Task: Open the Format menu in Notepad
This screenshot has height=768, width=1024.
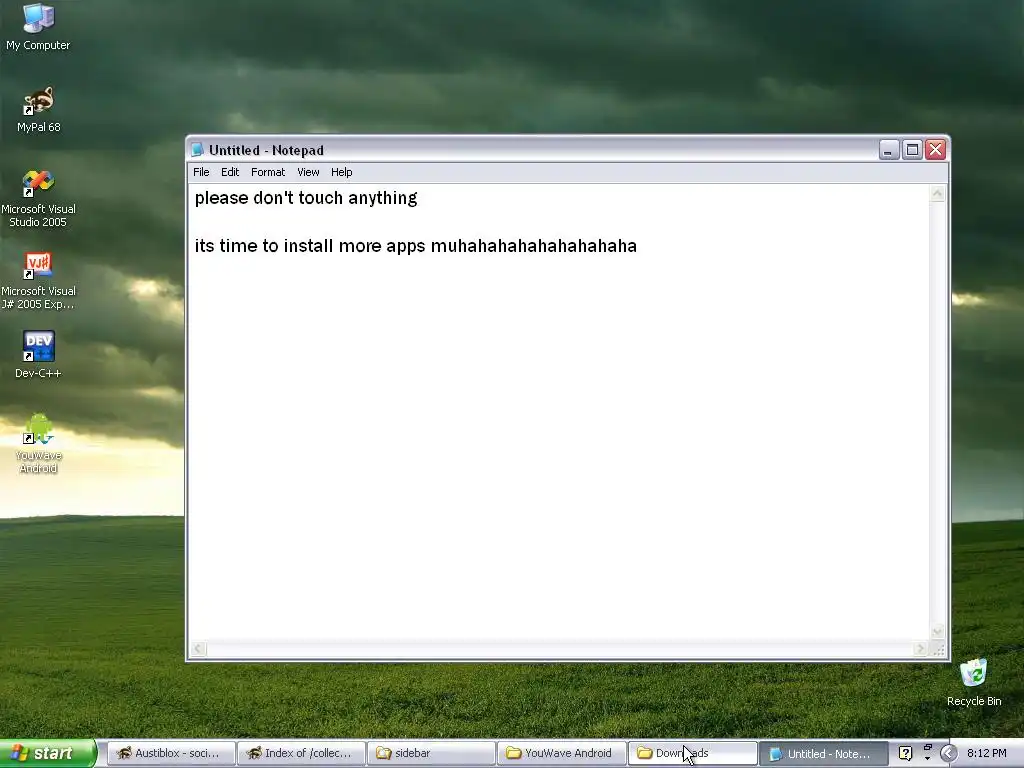Action: point(268,172)
